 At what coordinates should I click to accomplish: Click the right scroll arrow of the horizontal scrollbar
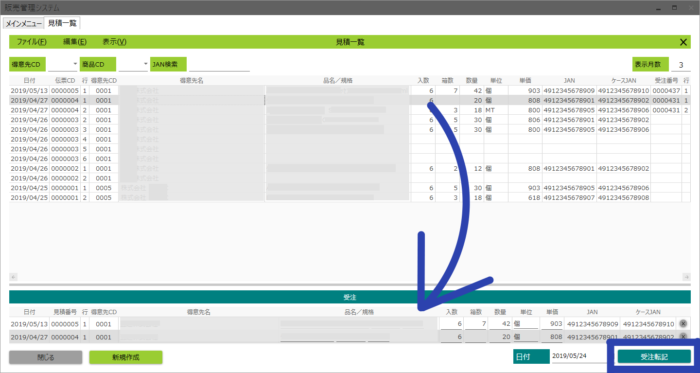tap(687, 277)
